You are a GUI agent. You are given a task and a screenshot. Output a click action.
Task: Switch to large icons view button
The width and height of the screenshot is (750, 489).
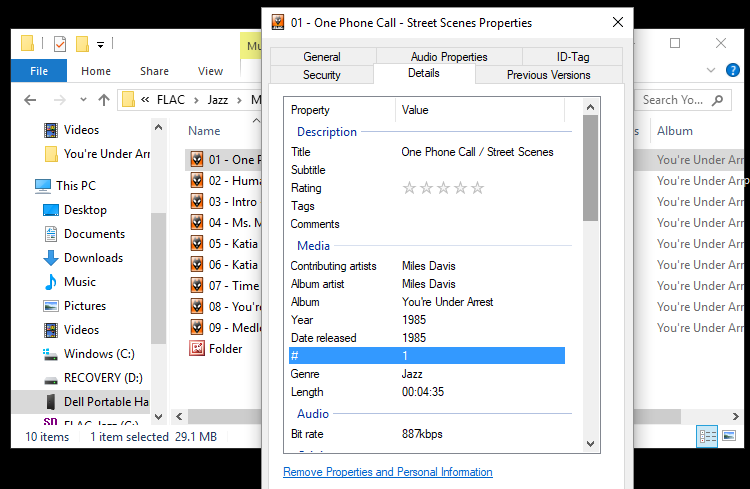(x=731, y=436)
